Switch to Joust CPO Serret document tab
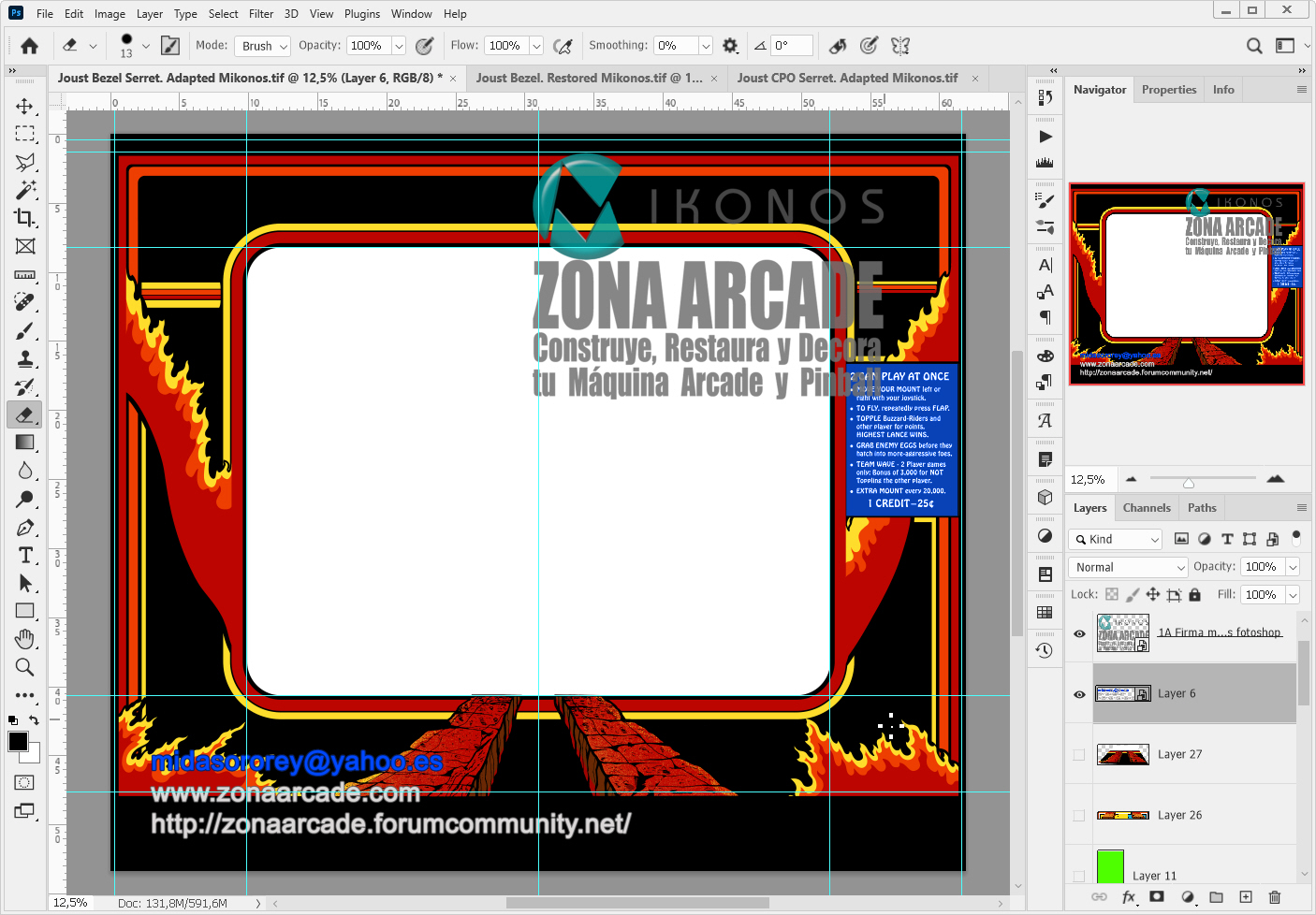Viewport: 1316px width, 915px height. pyautogui.click(x=847, y=78)
